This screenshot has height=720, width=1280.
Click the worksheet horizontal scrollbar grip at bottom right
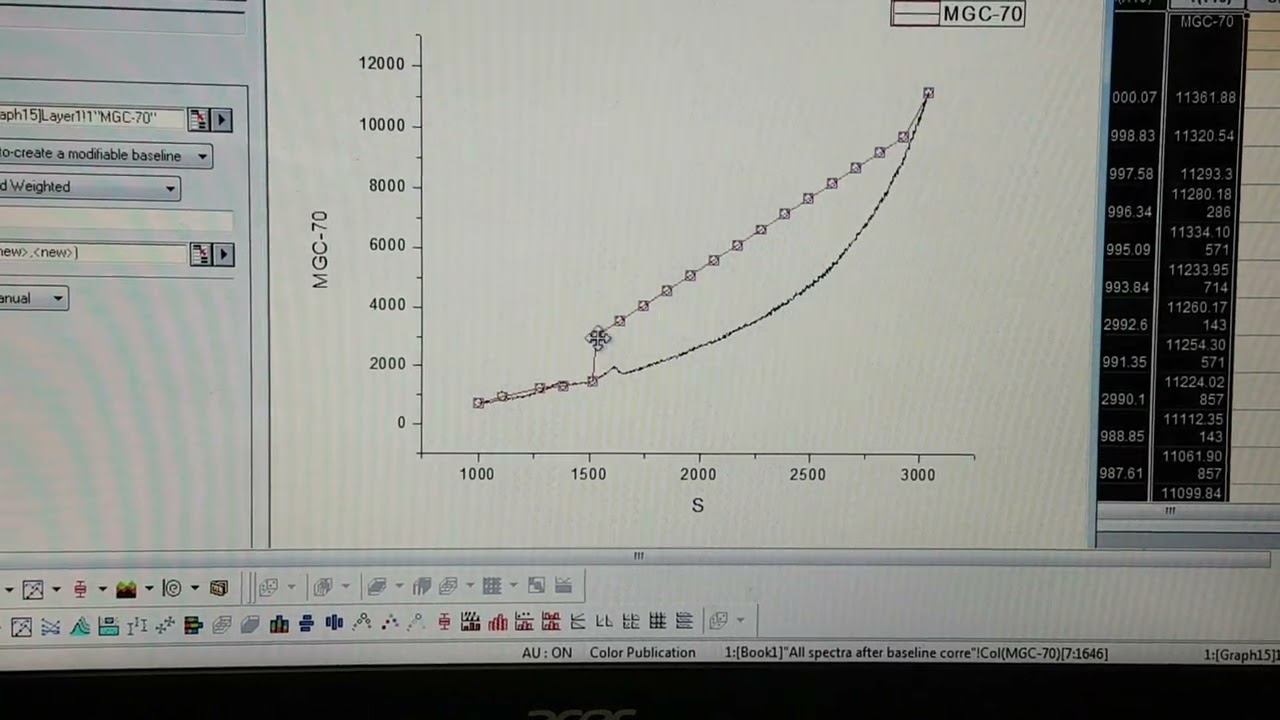pos(1169,511)
